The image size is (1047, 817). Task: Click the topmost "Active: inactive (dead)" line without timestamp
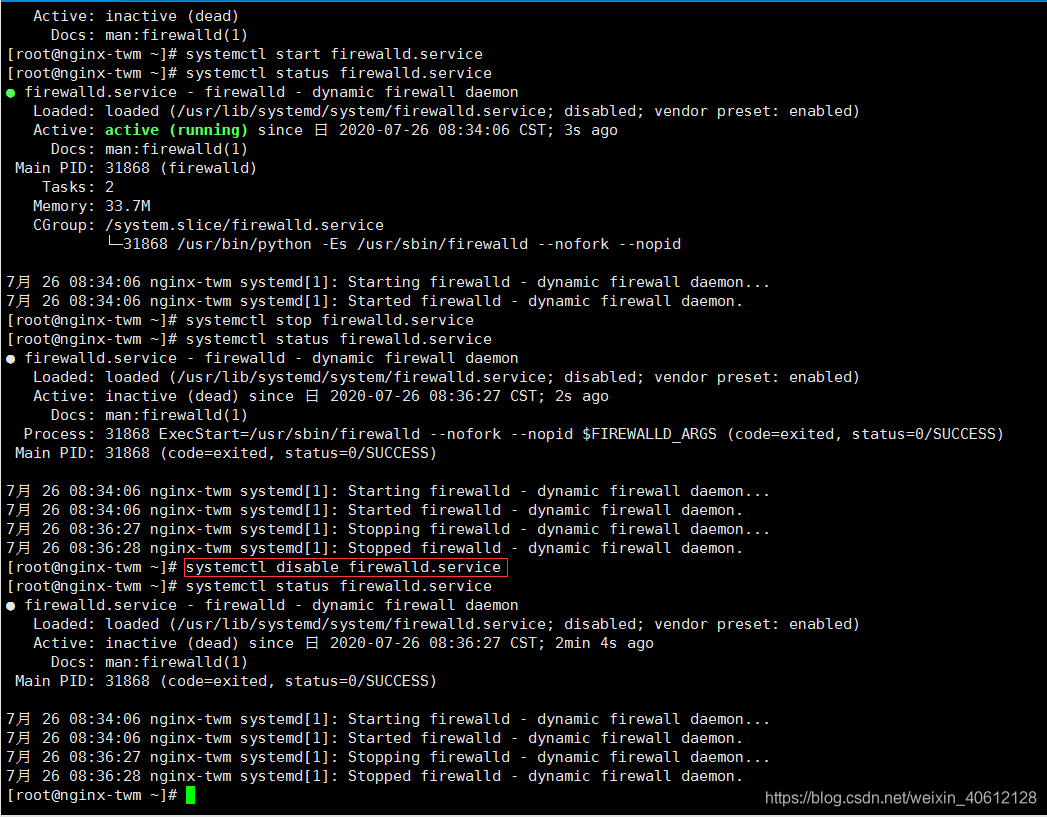coord(136,16)
